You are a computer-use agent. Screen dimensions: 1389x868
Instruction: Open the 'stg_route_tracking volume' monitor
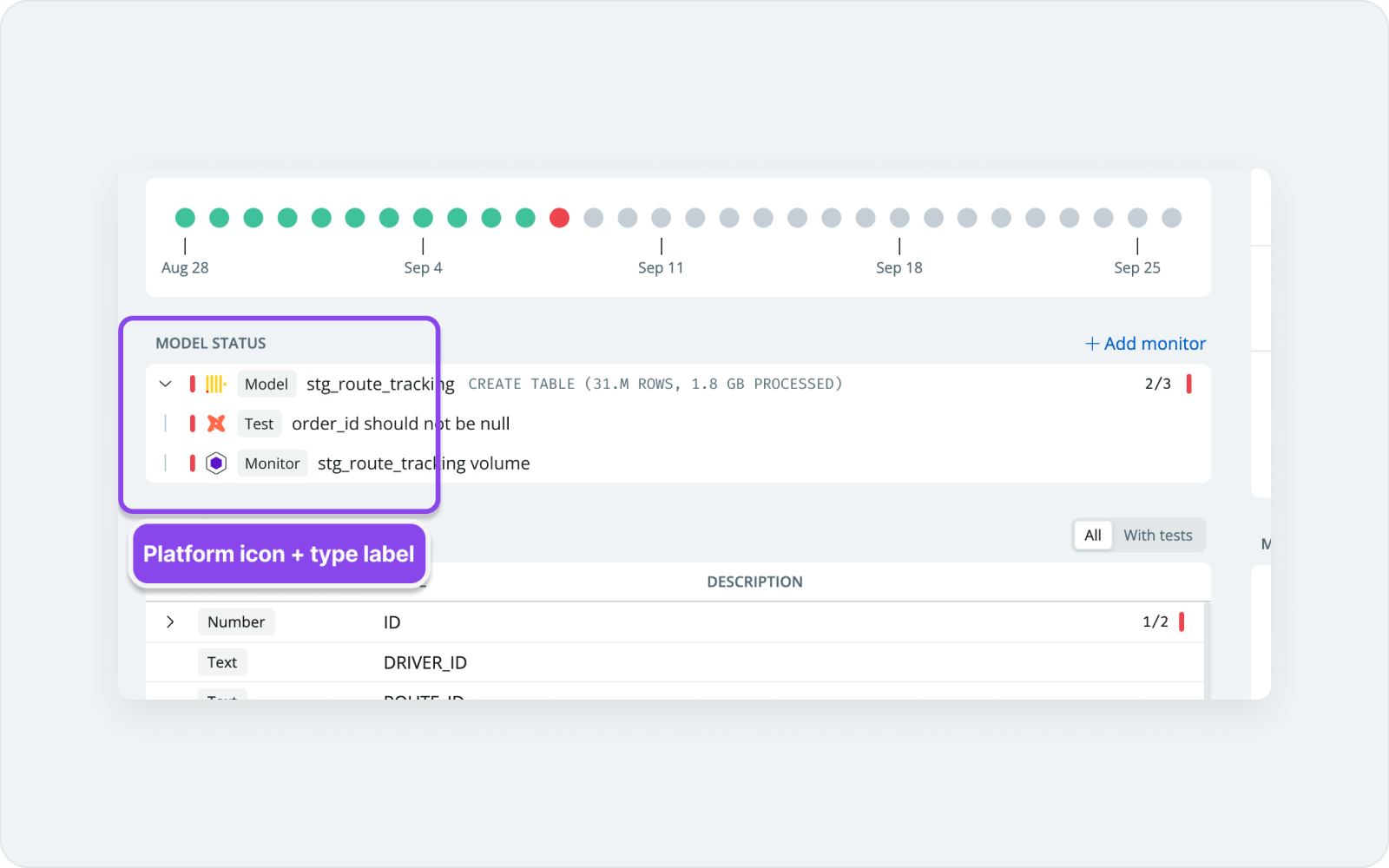[424, 464]
